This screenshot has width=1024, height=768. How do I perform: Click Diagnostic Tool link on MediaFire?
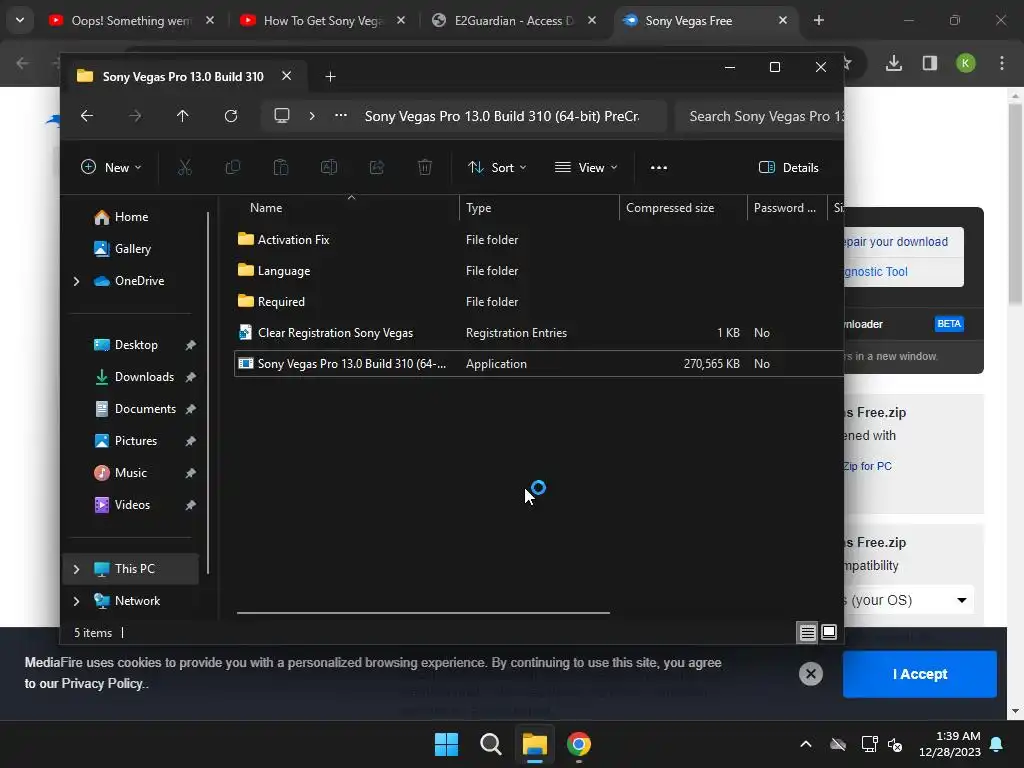[x=875, y=272]
